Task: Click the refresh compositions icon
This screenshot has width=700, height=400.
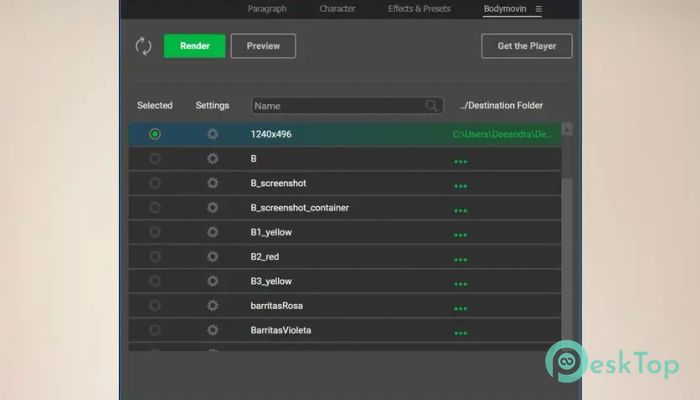Action: click(x=143, y=46)
